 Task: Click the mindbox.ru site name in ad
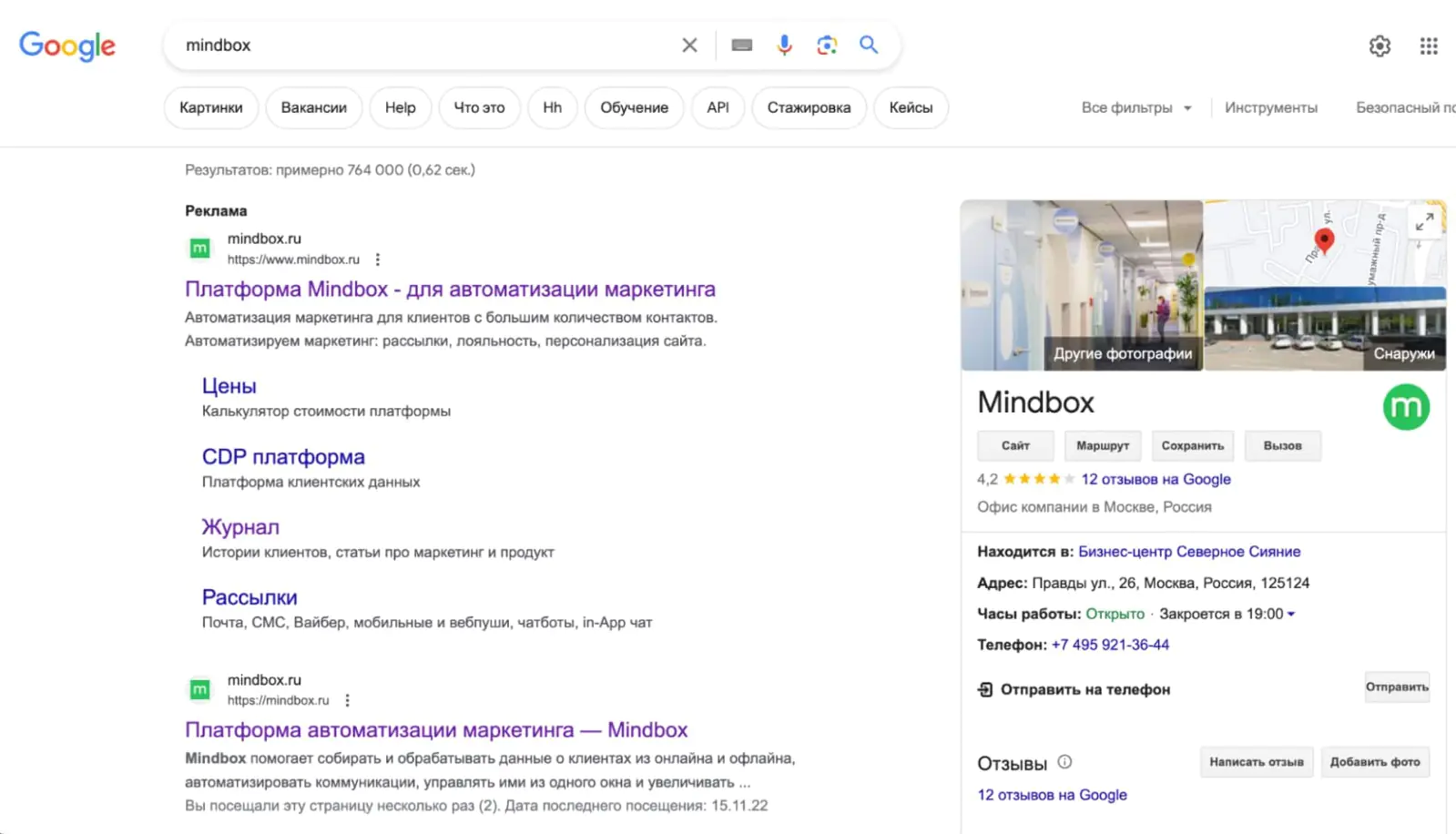pos(264,239)
